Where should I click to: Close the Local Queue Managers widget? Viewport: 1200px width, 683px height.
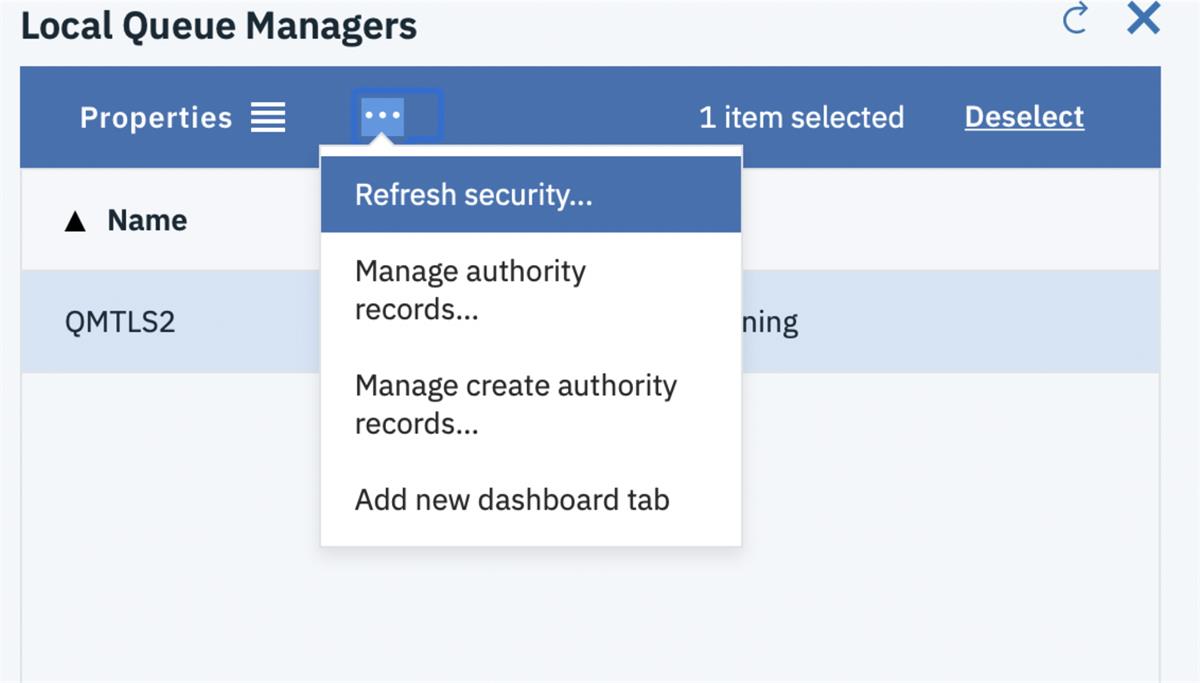click(x=1143, y=18)
